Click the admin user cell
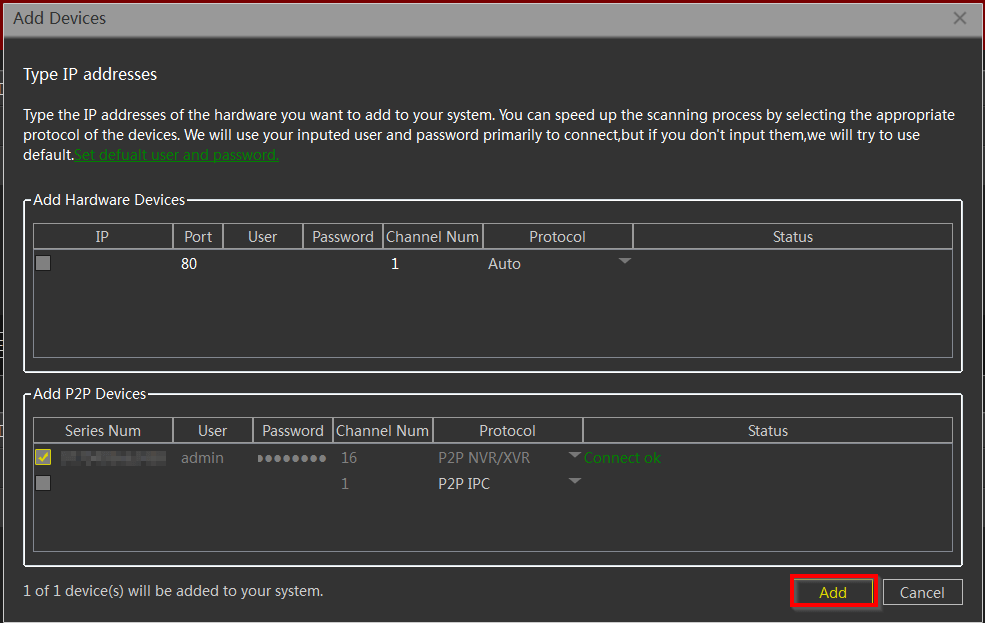Viewport: 985px width, 623px height. point(202,458)
